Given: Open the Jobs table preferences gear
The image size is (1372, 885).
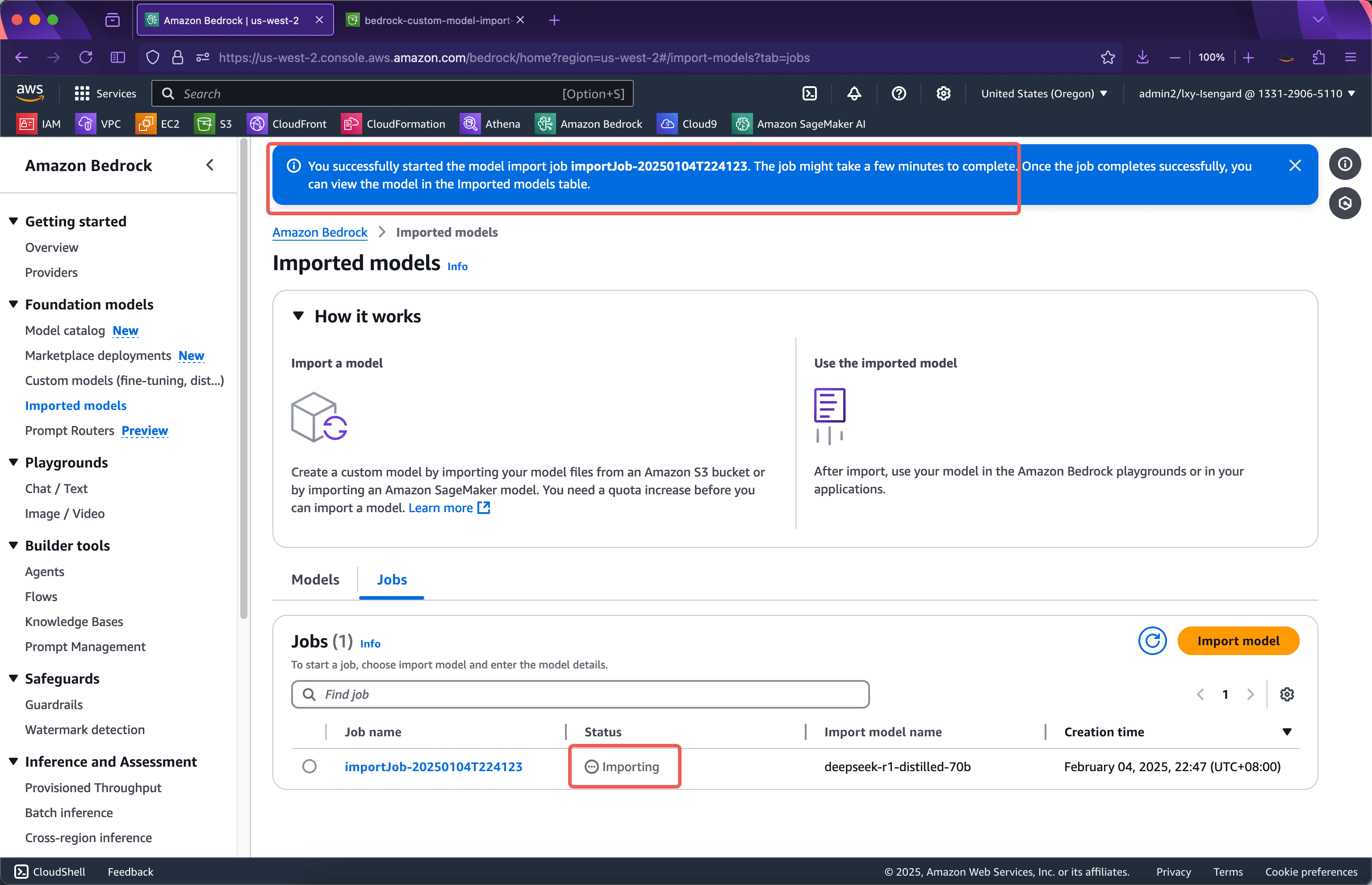Looking at the screenshot, I should coord(1288,693).
